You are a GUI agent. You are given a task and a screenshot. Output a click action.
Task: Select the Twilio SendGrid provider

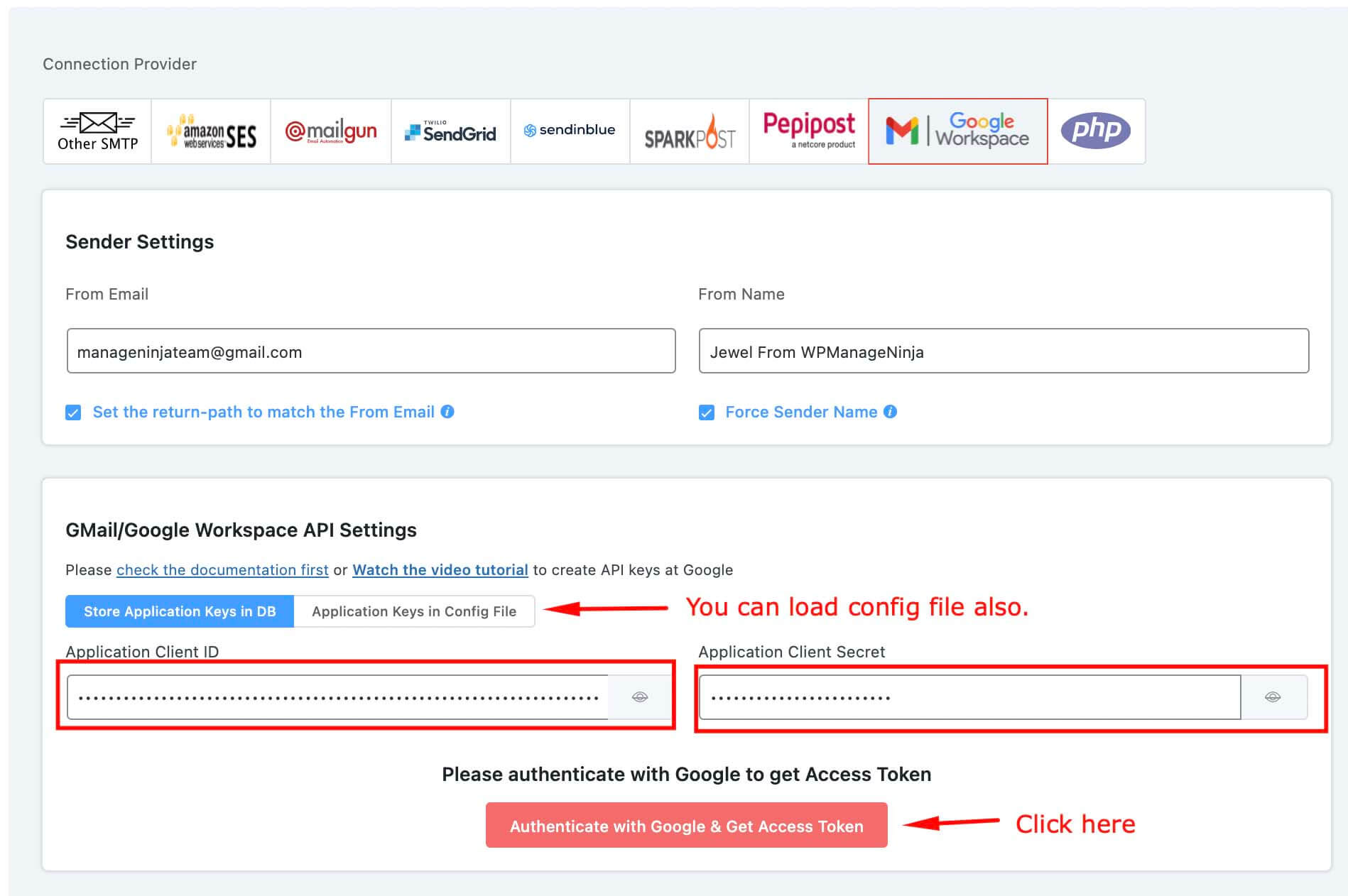click(450, 131)
